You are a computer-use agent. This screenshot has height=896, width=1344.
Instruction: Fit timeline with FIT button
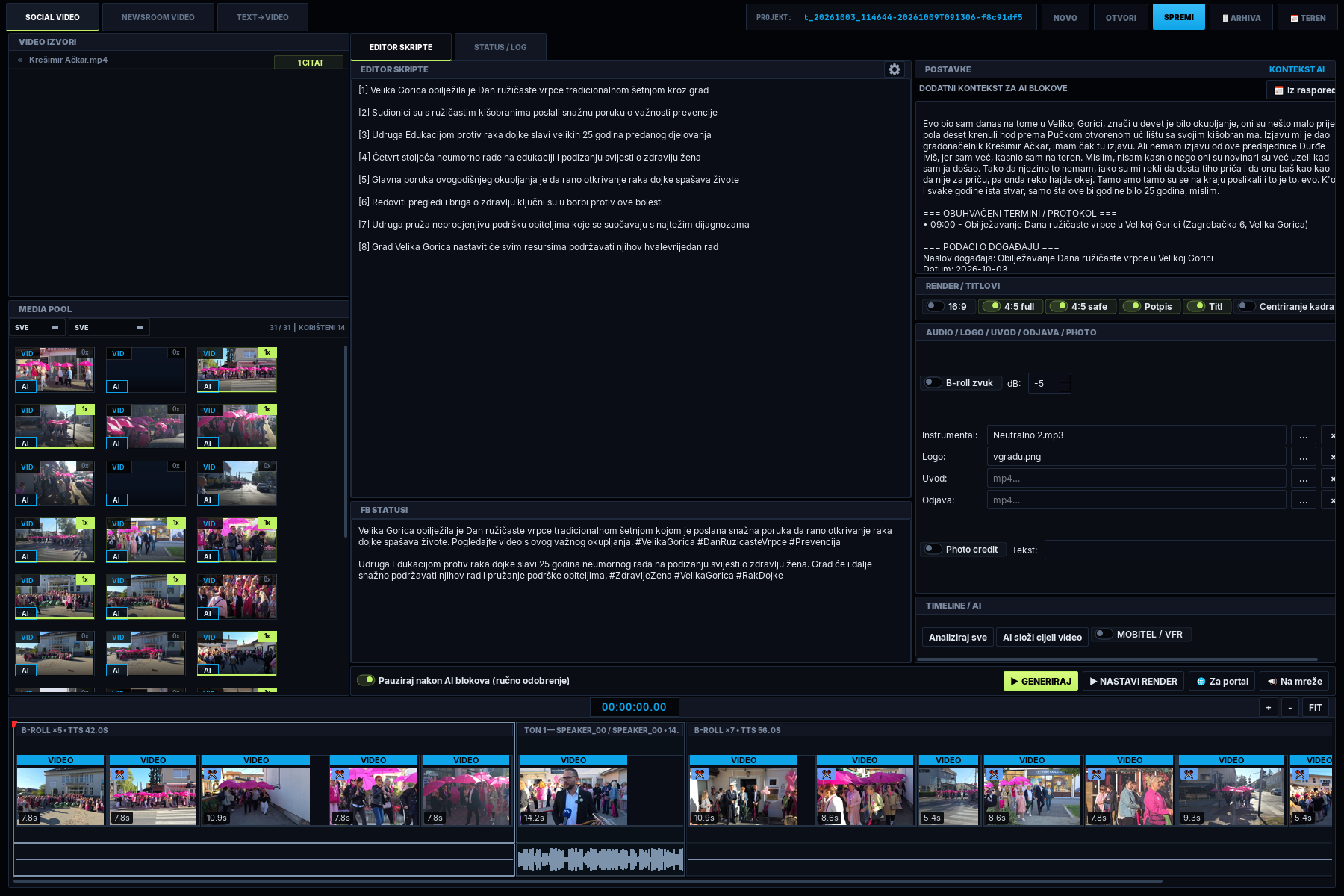pos(1315,707)
